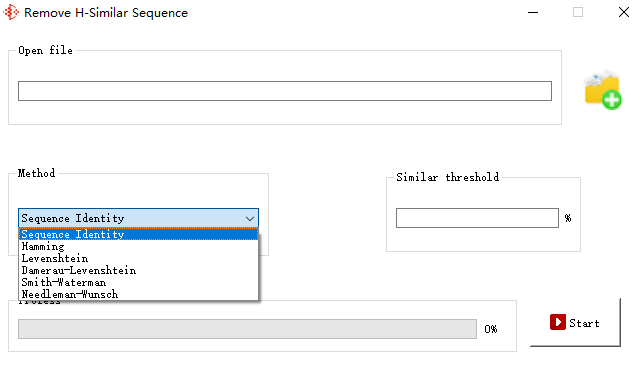Close the Remove H-Similar Sequence window
The height and width of the screenshot is (373, 642).
624,12
